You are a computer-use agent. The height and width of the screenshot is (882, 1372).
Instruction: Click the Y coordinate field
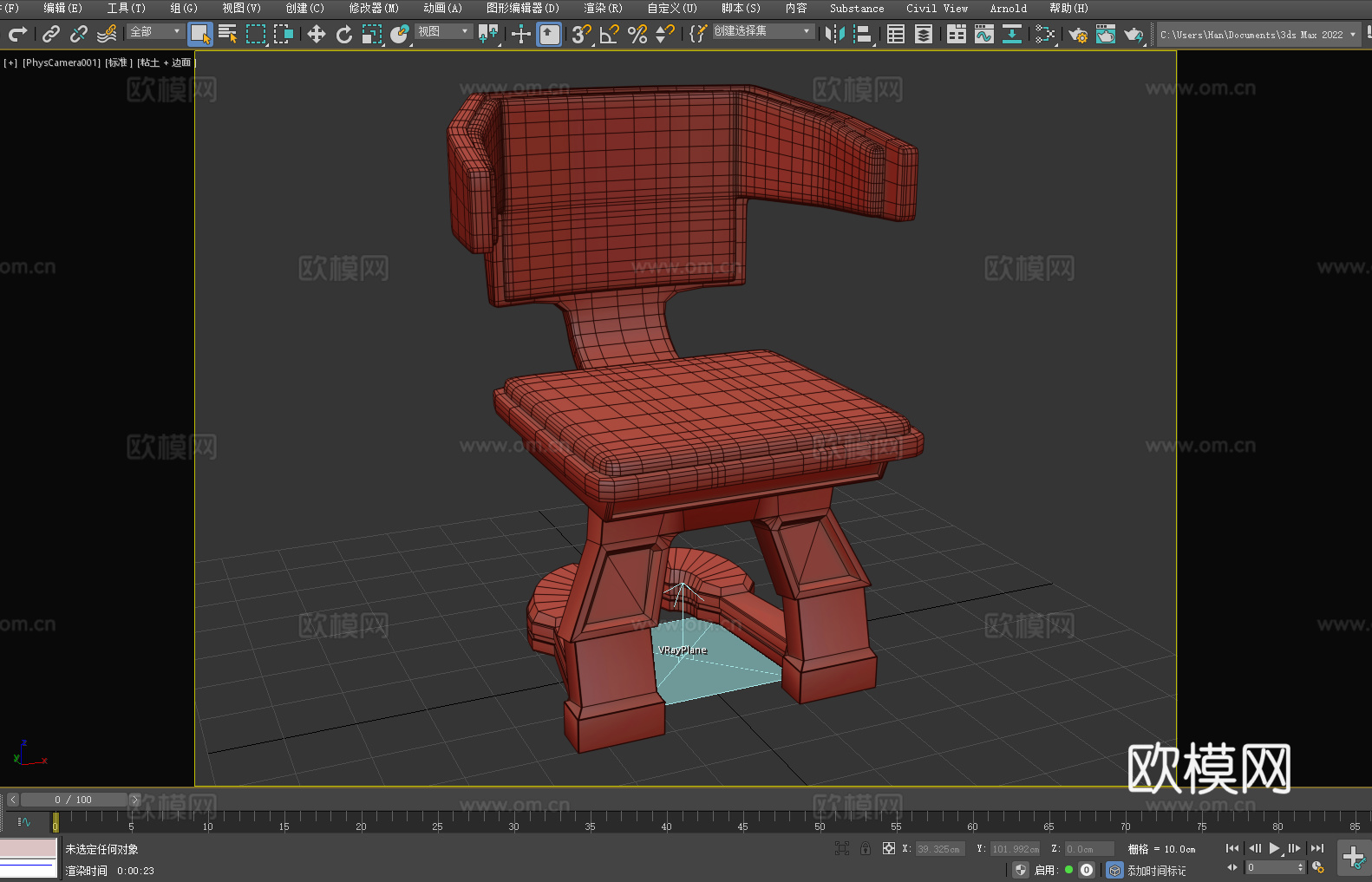[1015, 849]
